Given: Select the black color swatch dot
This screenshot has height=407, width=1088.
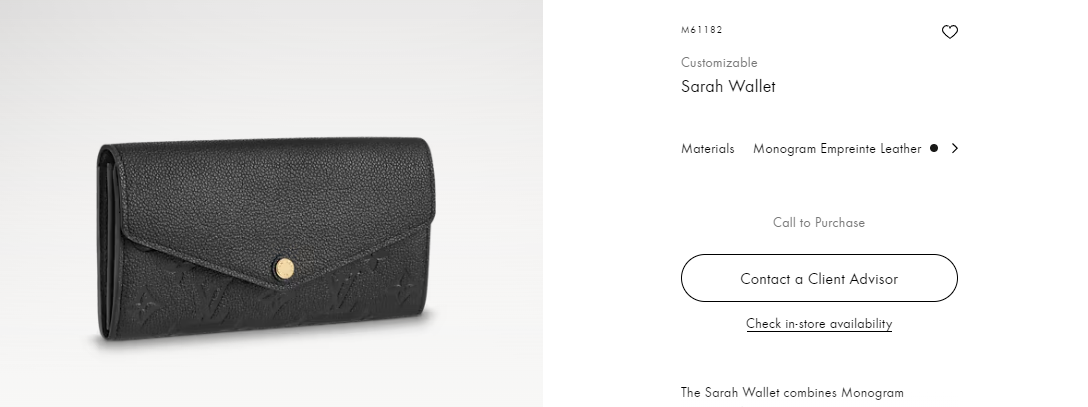Looking at the screenshot, I should click(934, 148).
